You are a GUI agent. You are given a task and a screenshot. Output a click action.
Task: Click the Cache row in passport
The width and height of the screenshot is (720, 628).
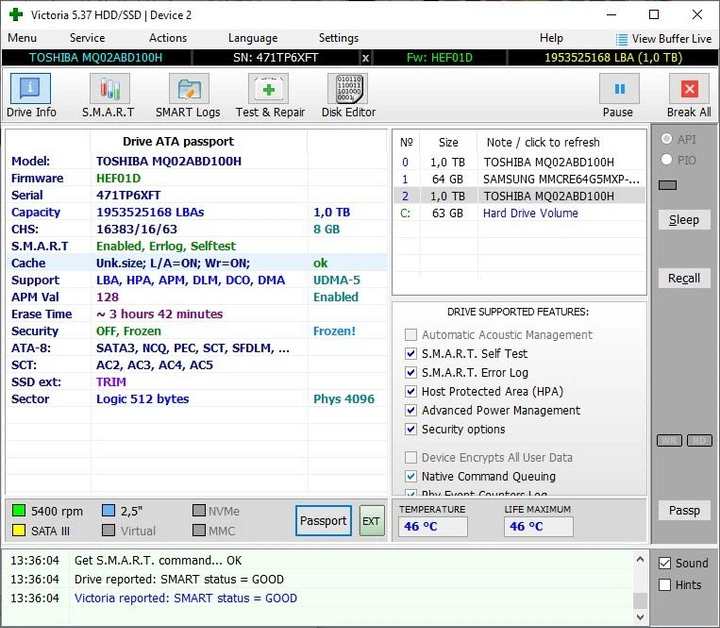point(197,263)
